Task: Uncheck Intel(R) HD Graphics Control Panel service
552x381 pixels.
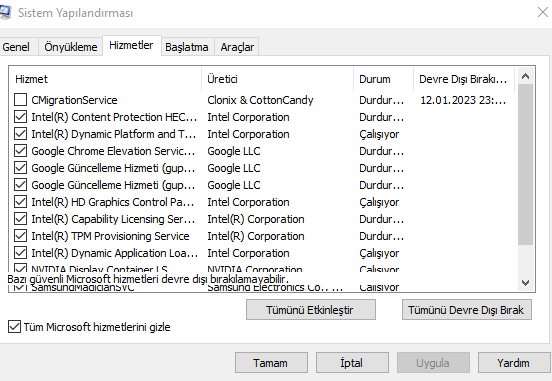Action: (x=20, y=202)
